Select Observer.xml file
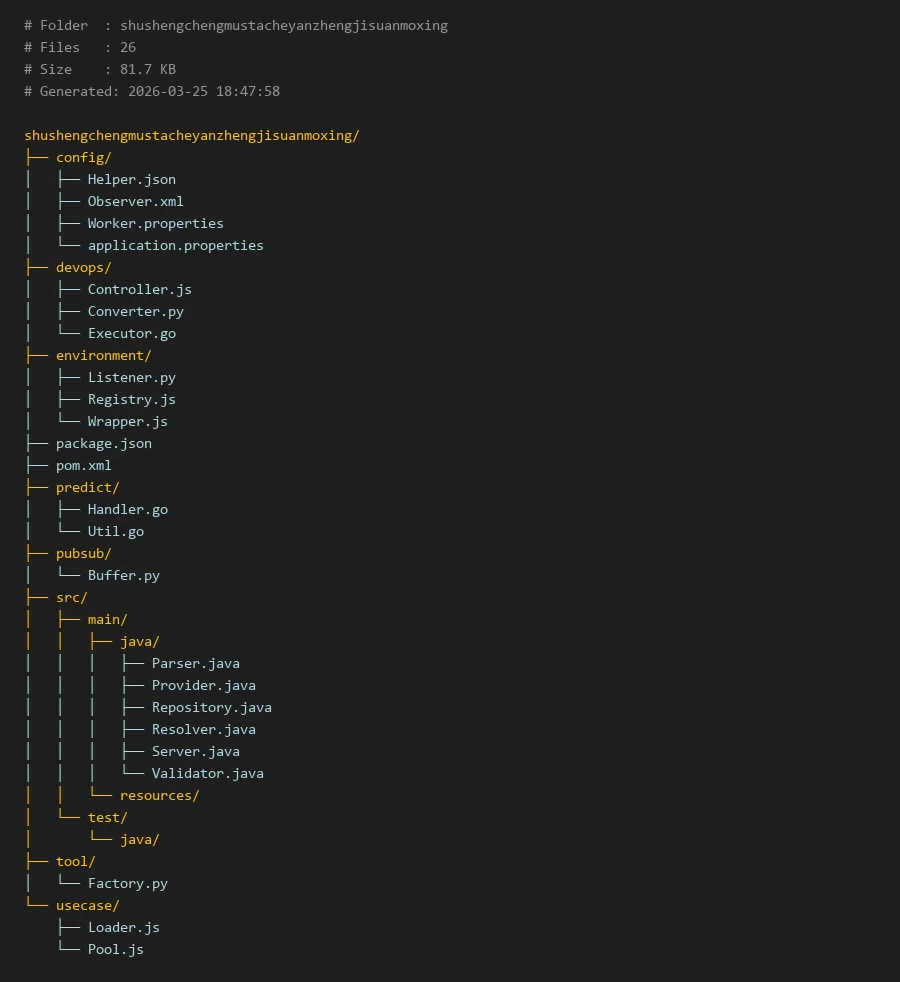Viewport: 900px width, 982px height. [x=135, y=201]
